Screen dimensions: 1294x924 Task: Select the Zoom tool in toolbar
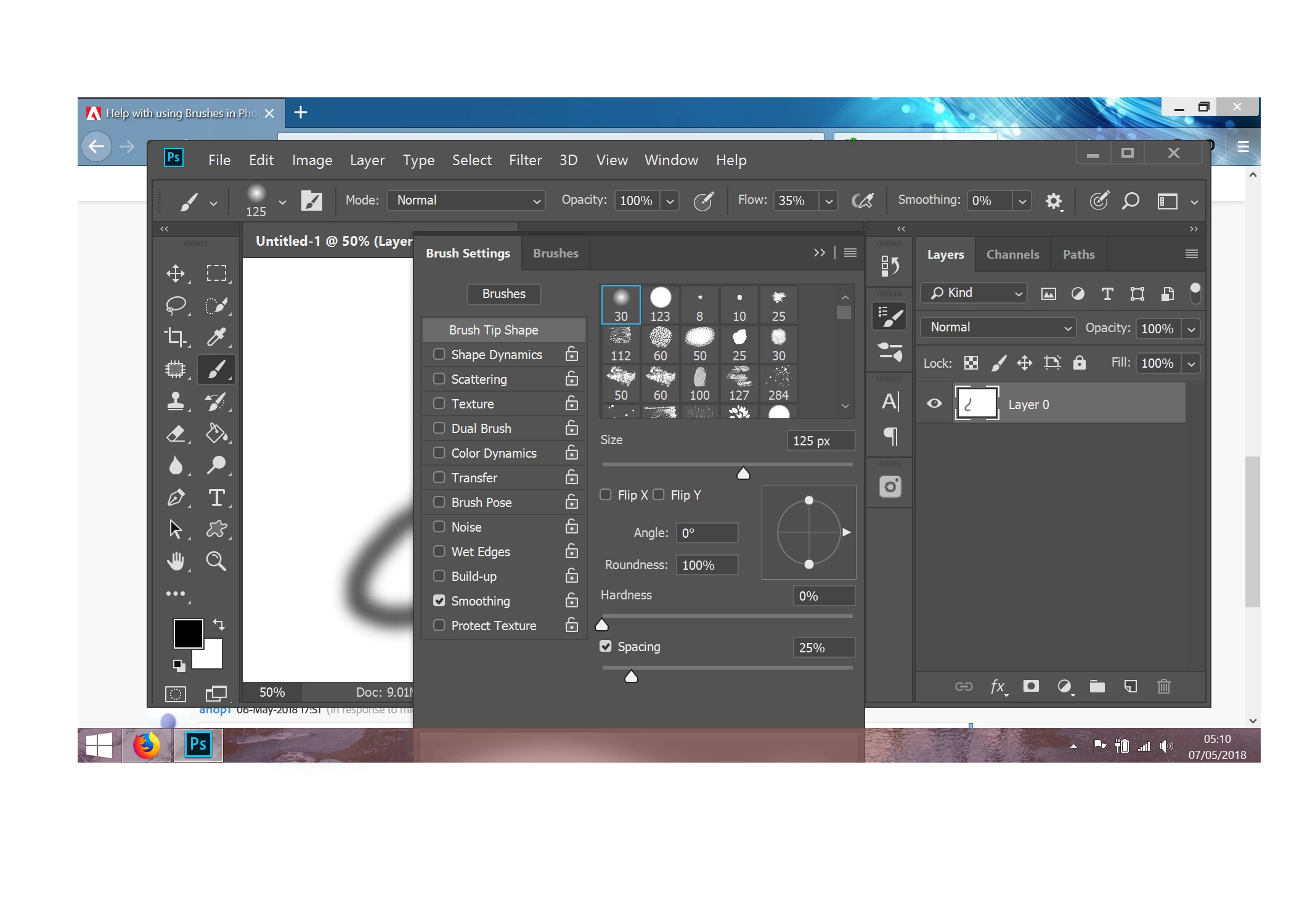click(216, 561)
